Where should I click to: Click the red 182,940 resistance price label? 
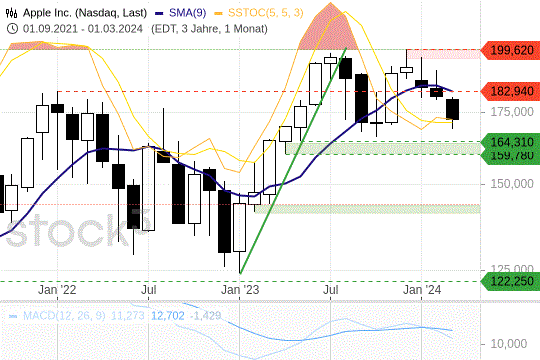(x=510, y=92)
